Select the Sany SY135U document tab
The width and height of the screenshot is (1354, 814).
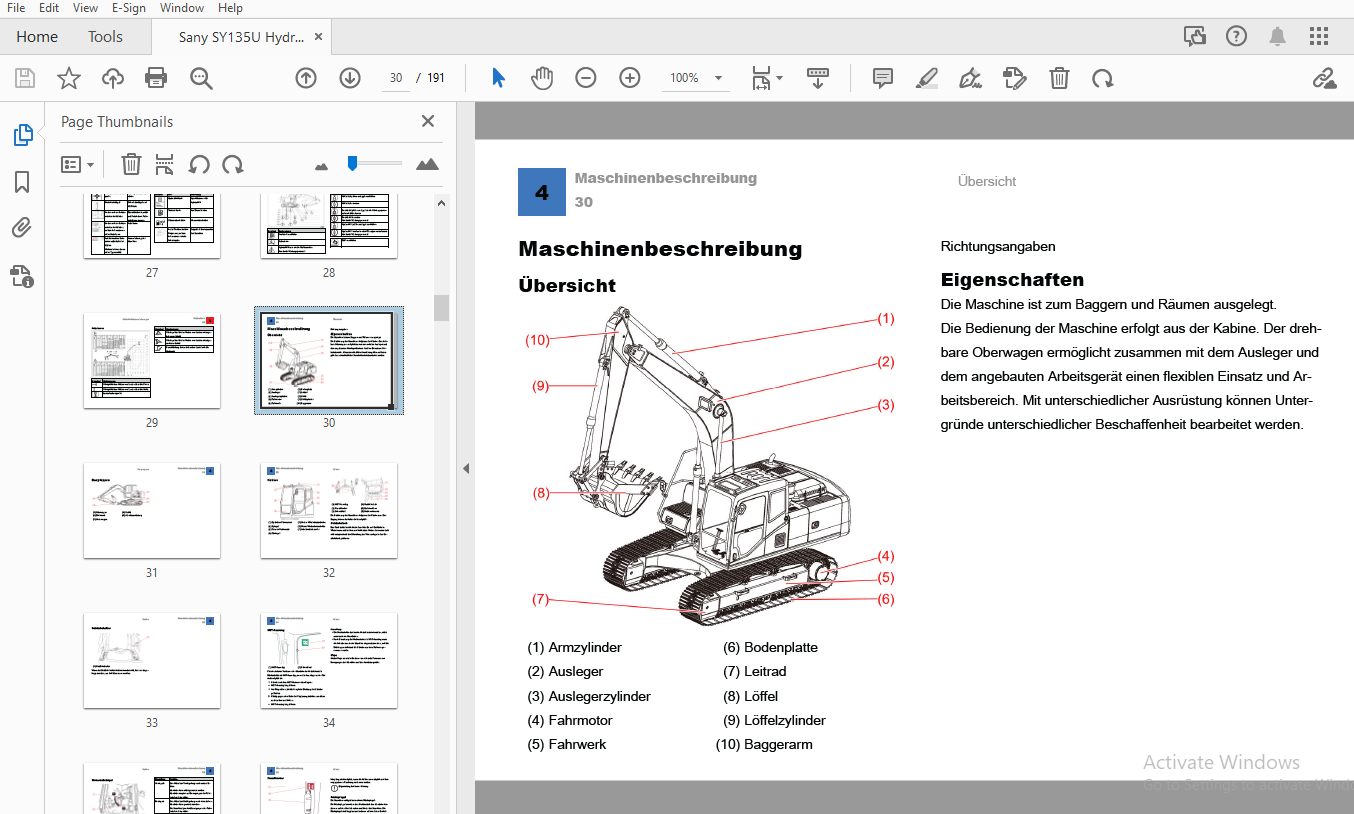[240, 37]
